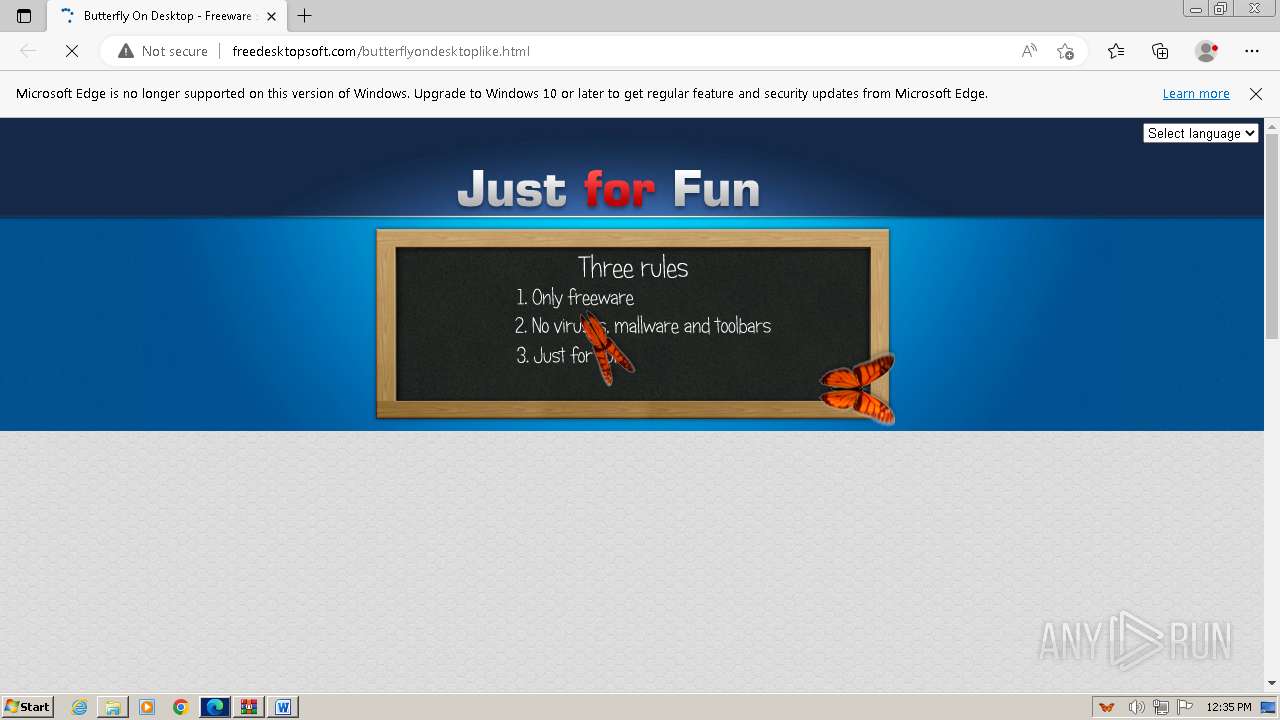
Task: Open the Edge profile icon
Action: pyautogui.click(x=1206, y=51)
